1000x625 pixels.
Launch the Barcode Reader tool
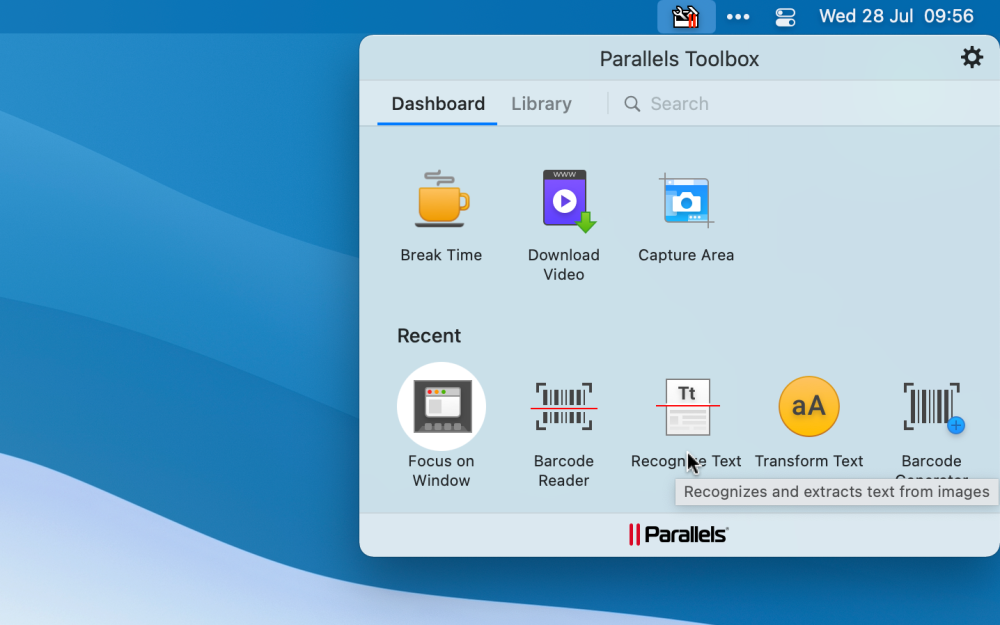[564, 407]
